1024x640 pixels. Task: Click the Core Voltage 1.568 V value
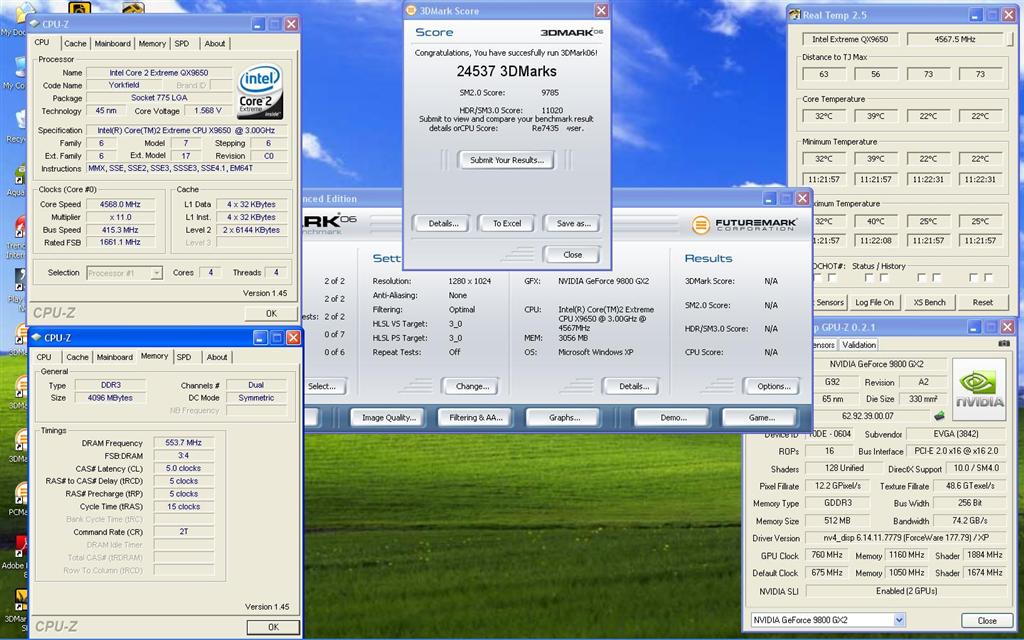point(208,111)
